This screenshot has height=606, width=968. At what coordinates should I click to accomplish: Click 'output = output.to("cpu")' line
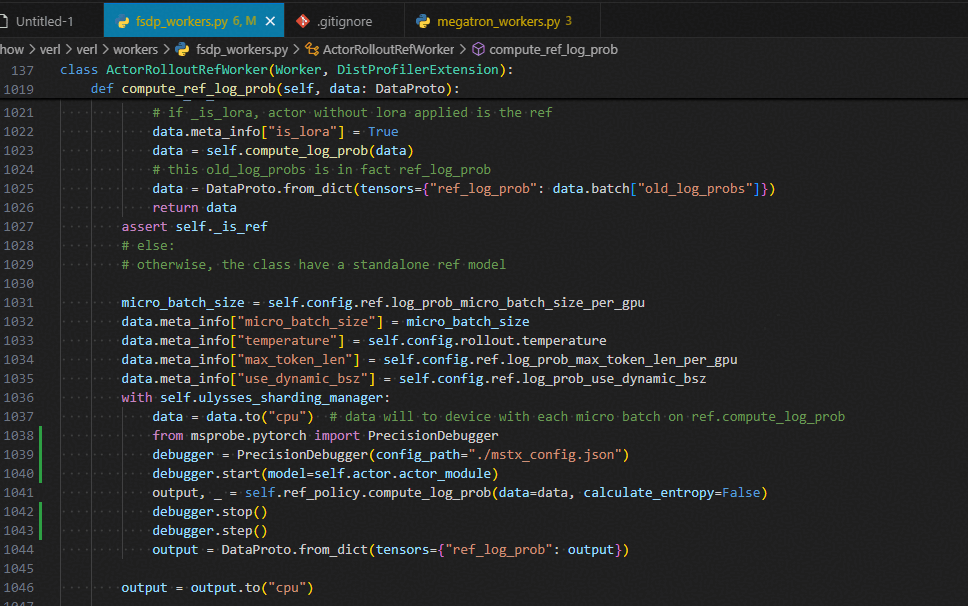point(217,587)
